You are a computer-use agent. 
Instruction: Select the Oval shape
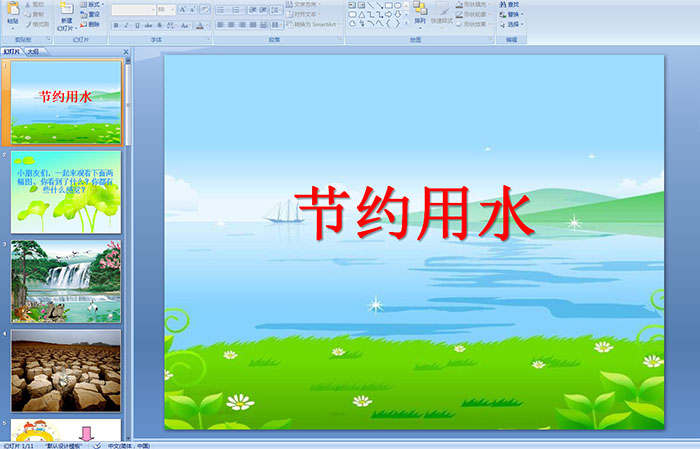click(397, 5)
